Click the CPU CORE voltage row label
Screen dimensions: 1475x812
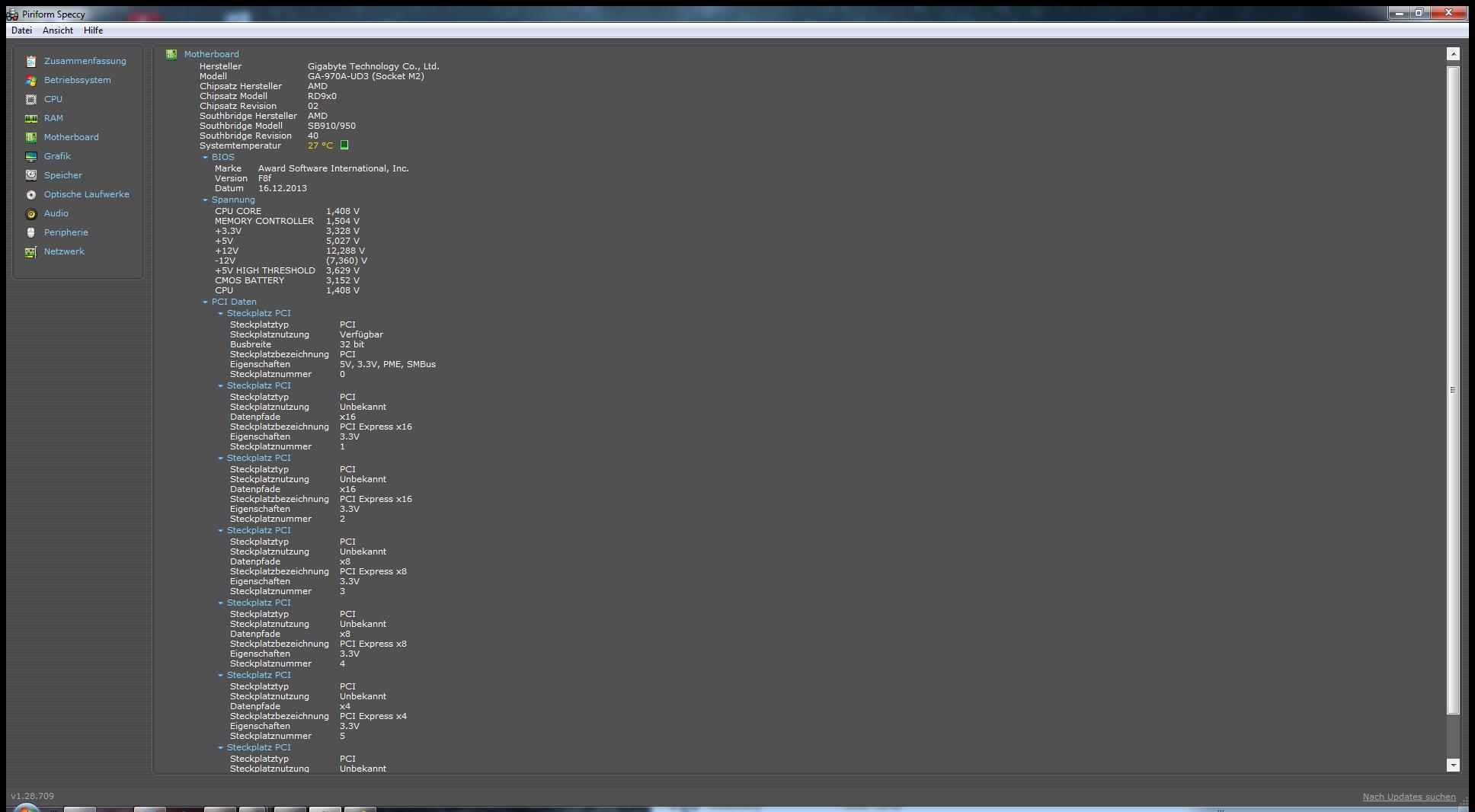click(238, 211)
